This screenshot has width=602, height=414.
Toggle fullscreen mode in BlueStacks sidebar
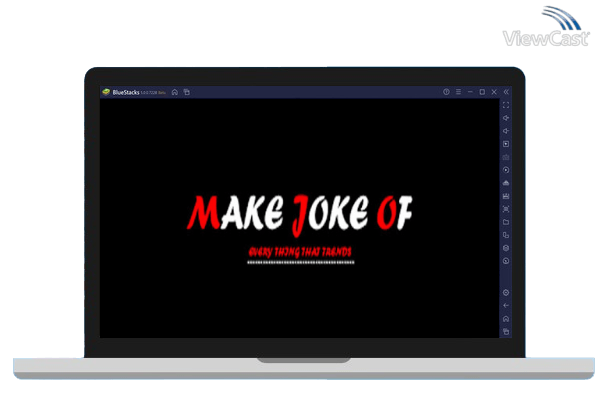(x=506, y=105)
